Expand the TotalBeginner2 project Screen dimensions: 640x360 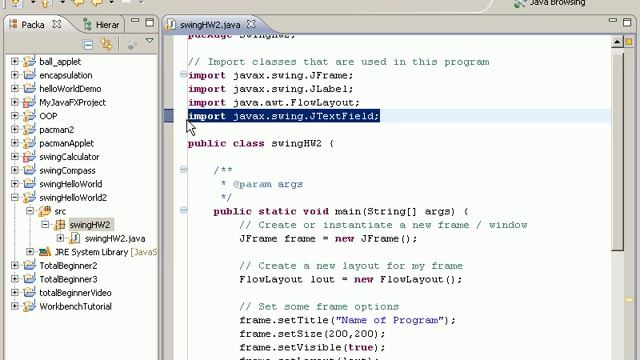pyautogui.click(x=15, y=266)
